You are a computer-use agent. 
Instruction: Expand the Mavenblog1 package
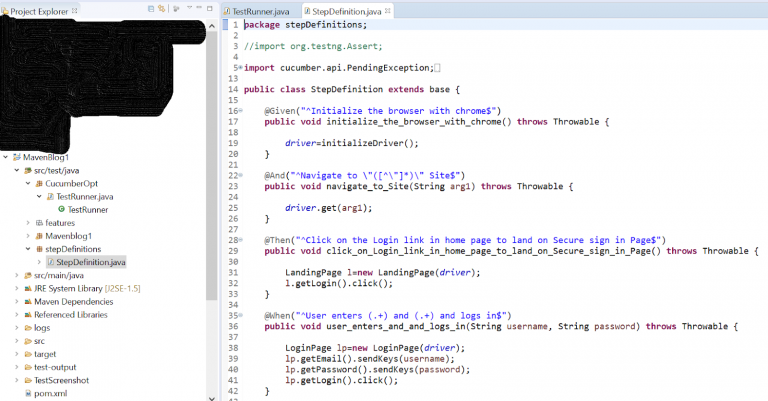pos(28,236)
